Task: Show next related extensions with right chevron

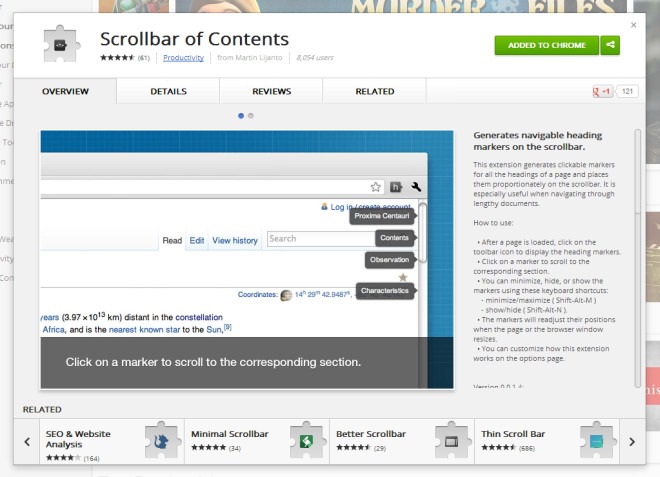Action: point(632,442)
